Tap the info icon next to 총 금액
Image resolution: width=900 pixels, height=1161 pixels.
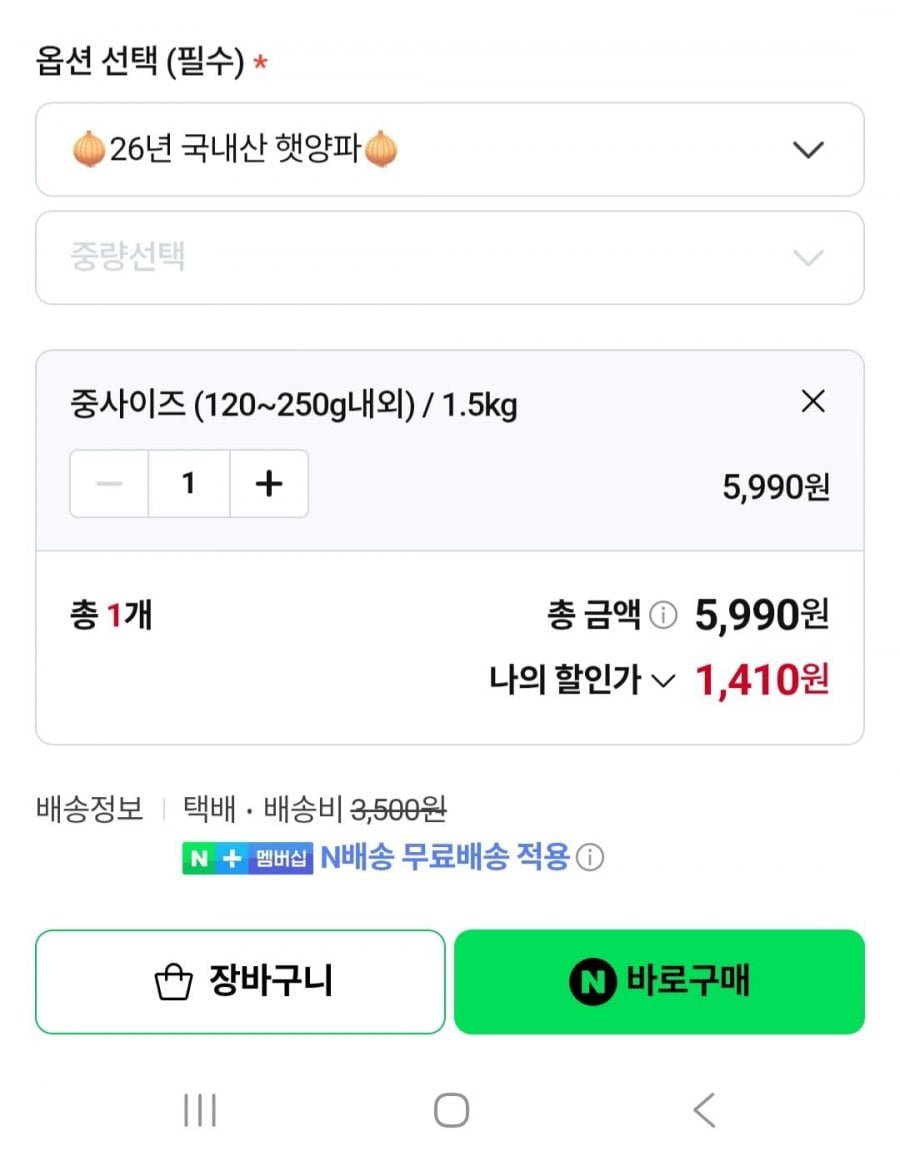(663, 615)
